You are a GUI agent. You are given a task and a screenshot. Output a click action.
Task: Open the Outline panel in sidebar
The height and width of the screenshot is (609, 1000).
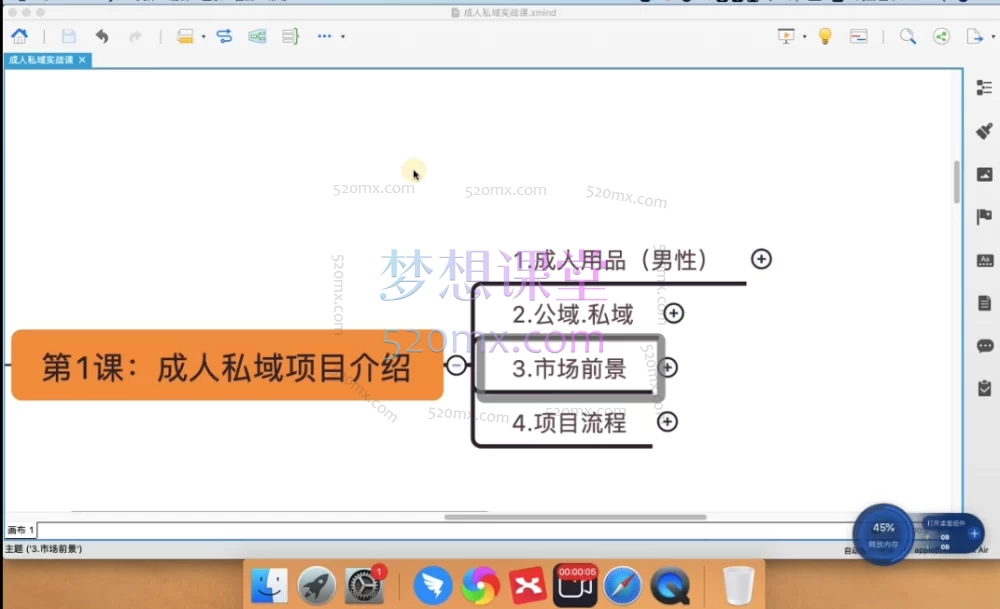pos(984,88)
